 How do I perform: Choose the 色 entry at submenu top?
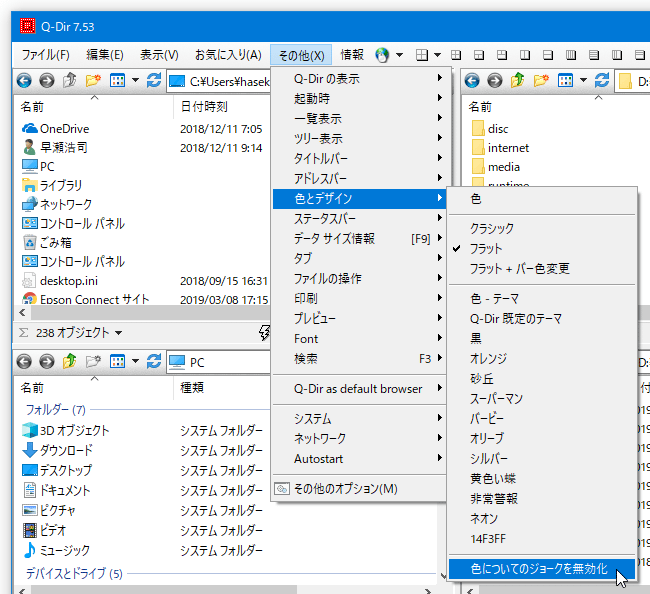[x=542, y=199]
